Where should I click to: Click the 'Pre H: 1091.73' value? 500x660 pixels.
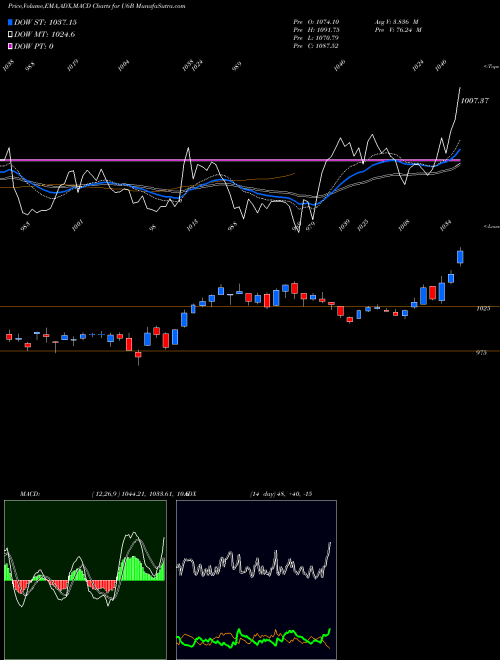pos(316,30)
